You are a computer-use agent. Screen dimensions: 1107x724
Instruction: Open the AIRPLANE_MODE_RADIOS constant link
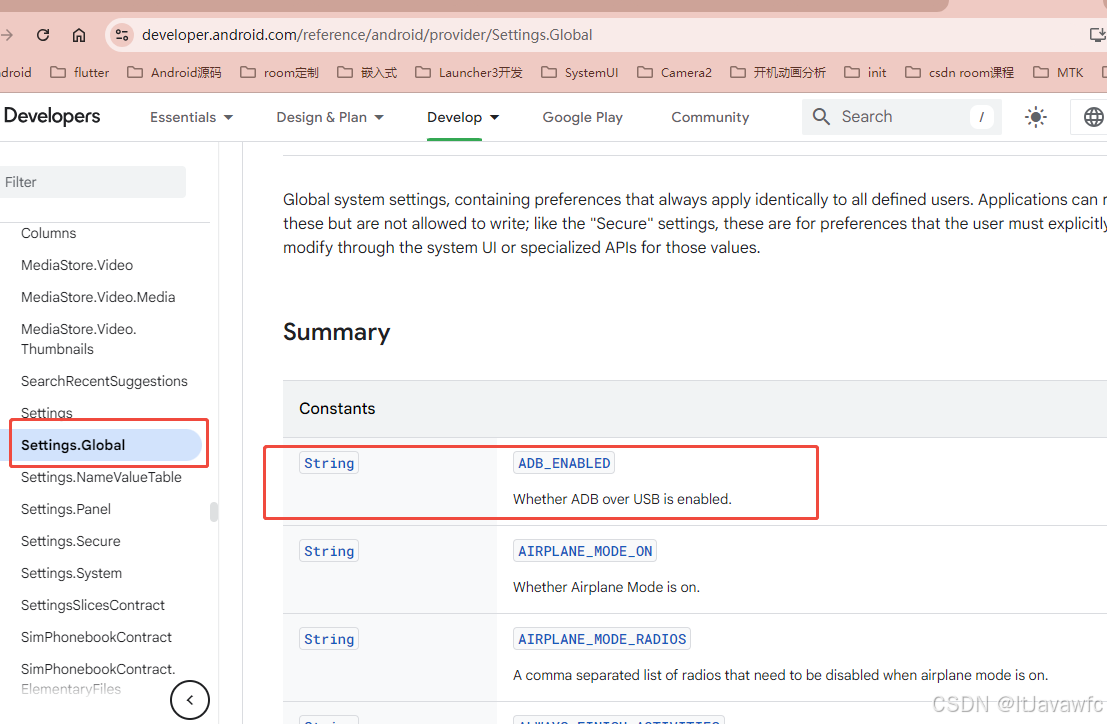click(602, 639)
